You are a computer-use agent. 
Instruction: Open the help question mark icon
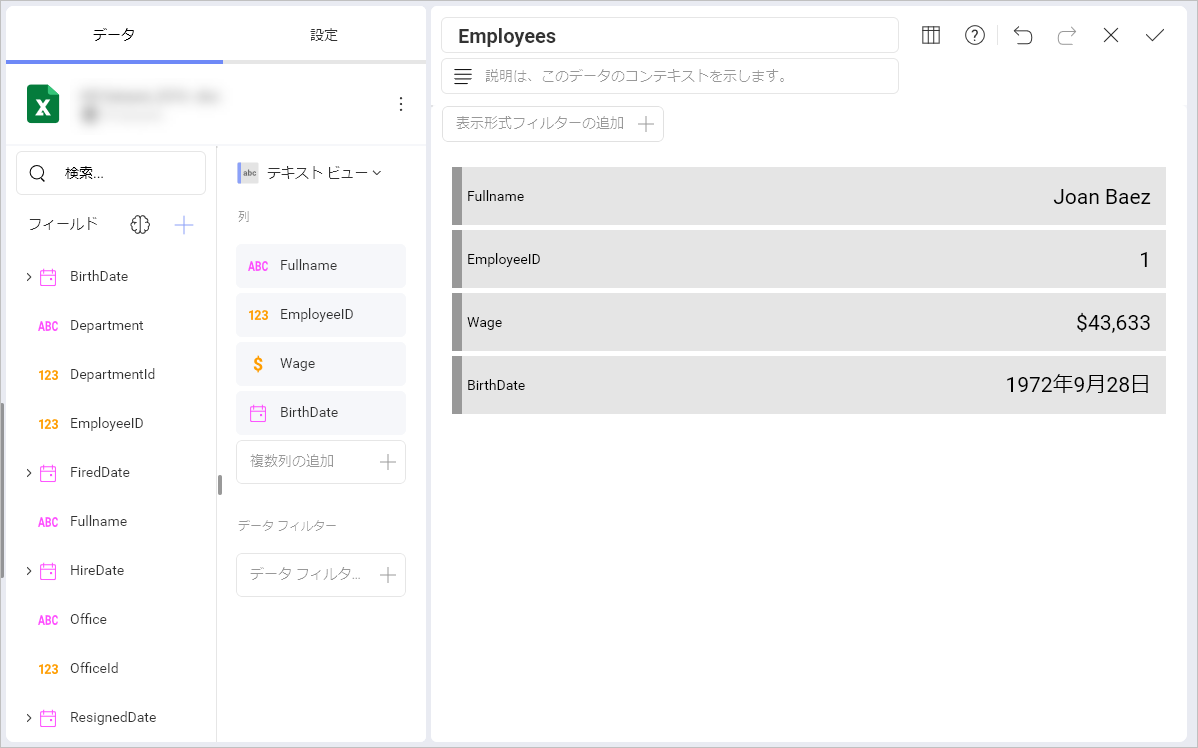click(x=975, y=35)
